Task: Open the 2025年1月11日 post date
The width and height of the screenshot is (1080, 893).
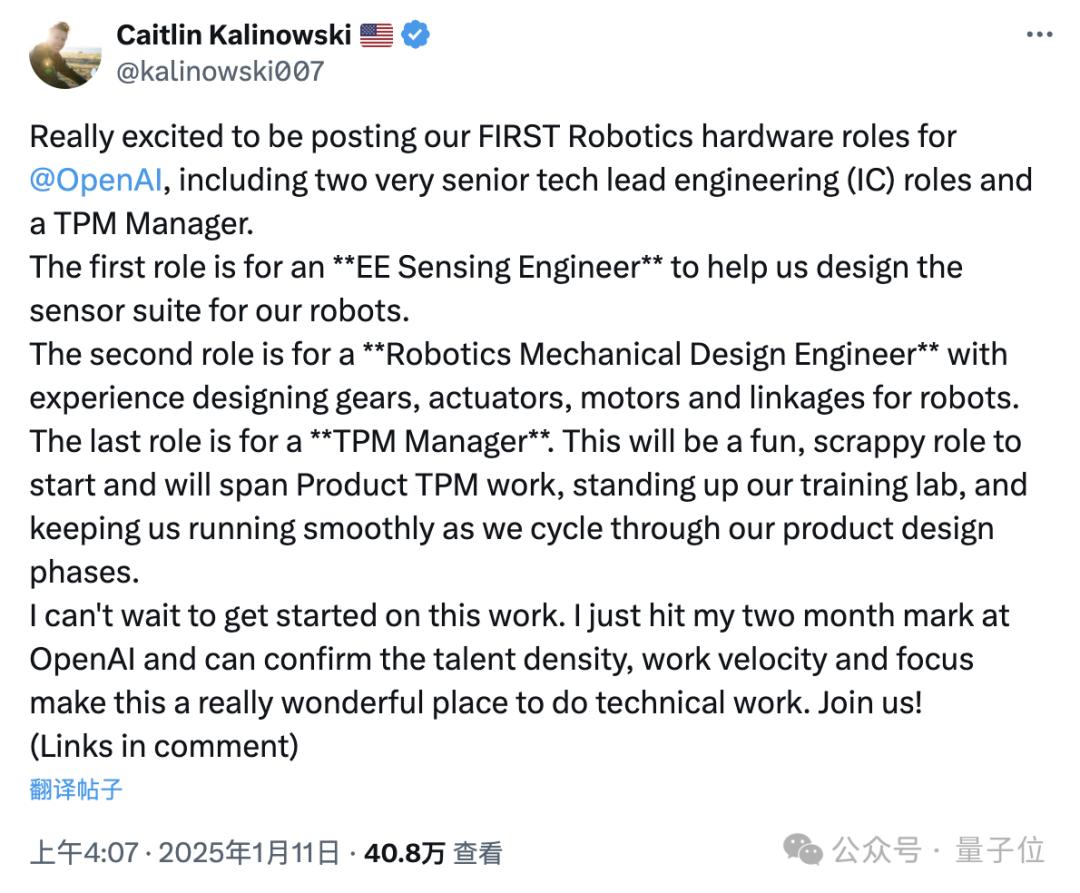Action: coord(249,853)
